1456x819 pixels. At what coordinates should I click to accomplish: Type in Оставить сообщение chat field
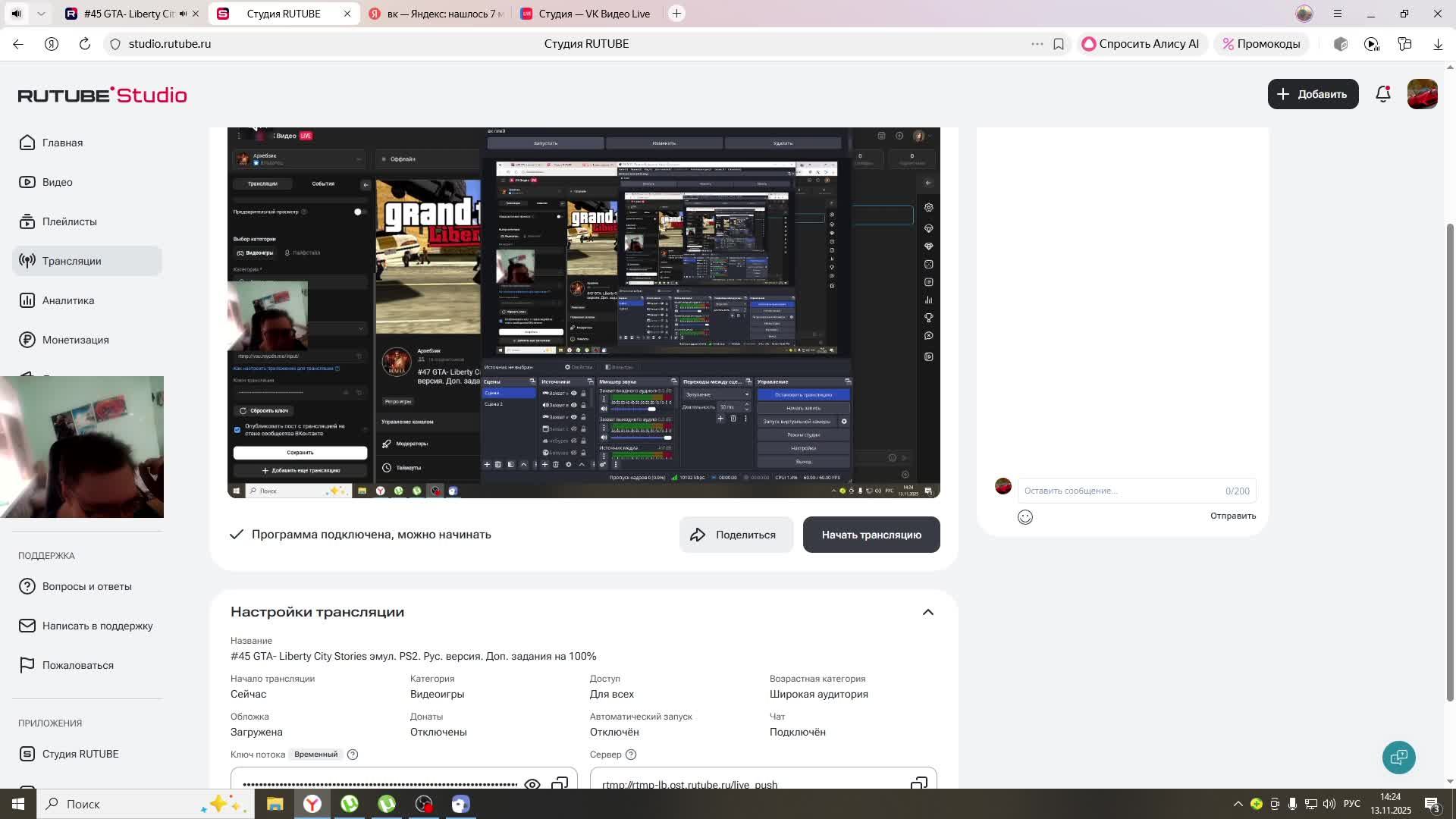pos(1115,491)
